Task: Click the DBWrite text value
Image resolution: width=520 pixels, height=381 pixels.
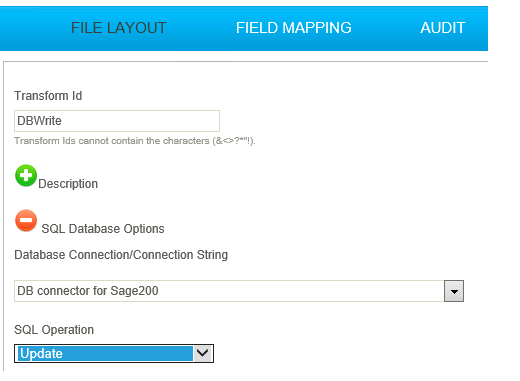Action: point(39,121)
